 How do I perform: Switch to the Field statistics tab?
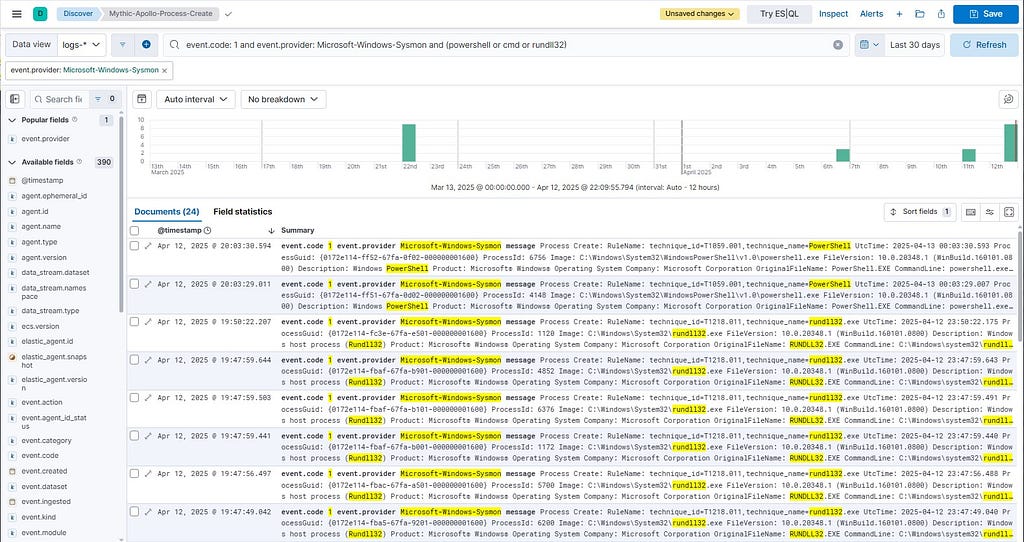pyautogui.click(x=243, y=212)
